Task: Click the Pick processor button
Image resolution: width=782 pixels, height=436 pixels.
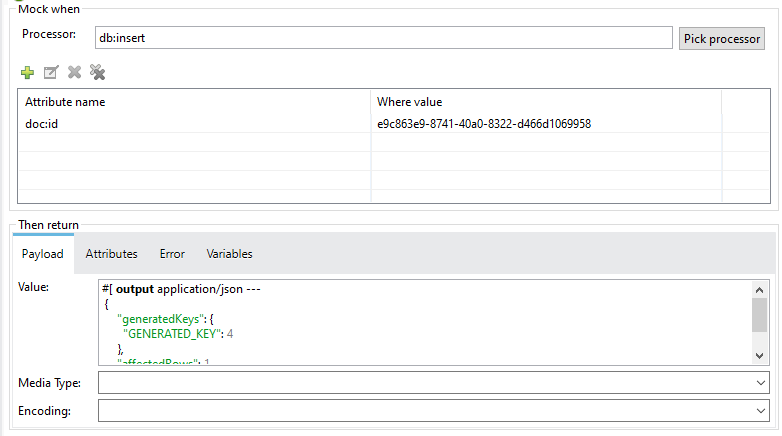Action: click(722, 38)
